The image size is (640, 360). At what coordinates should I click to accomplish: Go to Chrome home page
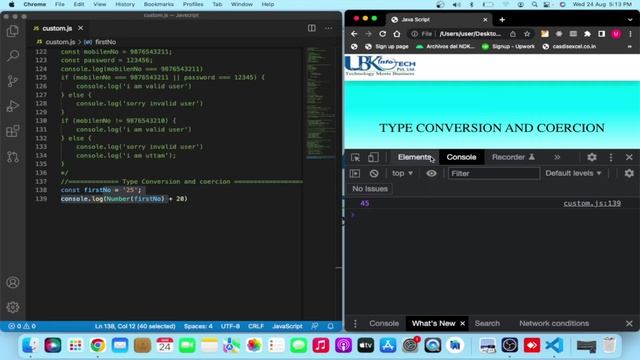tap(397, 34)
